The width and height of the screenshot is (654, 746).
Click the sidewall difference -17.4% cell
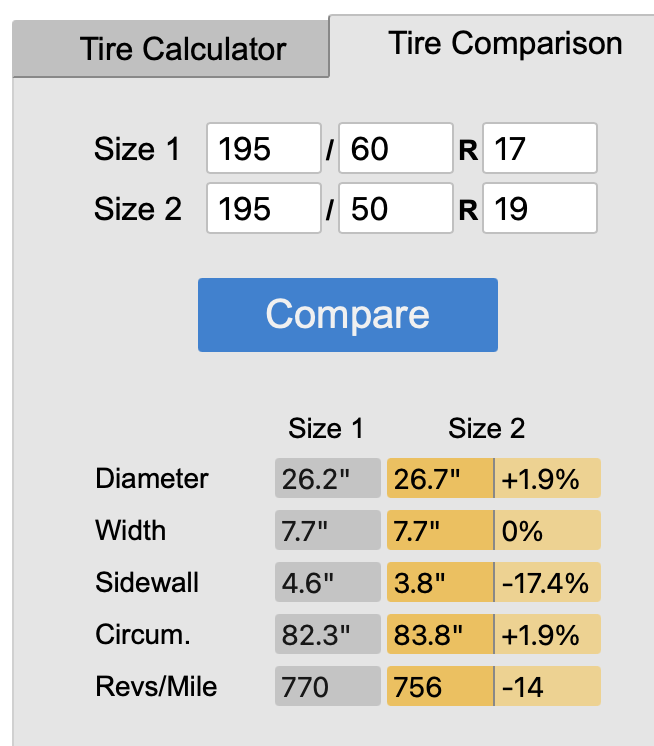[x=548, y=582]
